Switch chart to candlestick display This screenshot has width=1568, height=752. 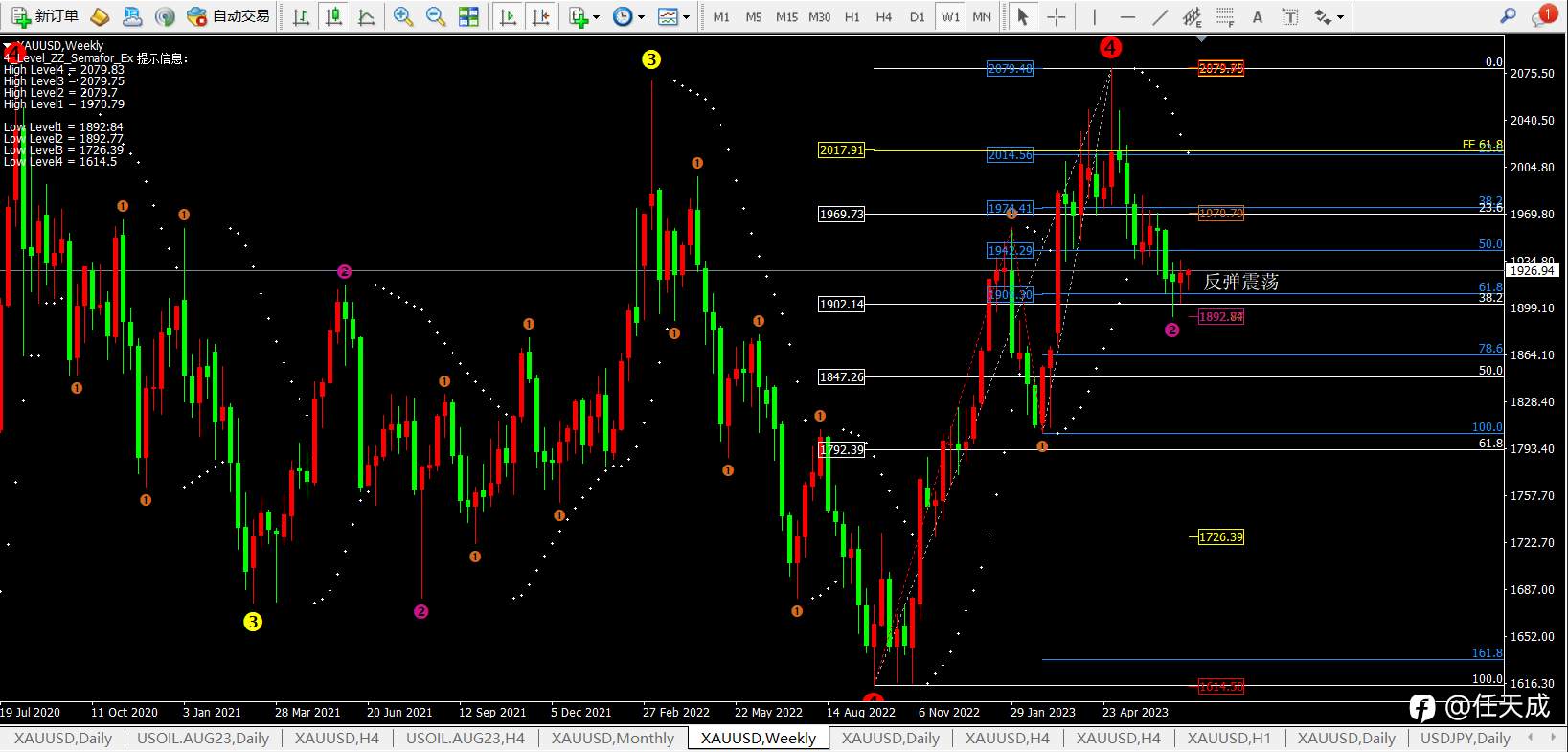(x=333, y=16)
